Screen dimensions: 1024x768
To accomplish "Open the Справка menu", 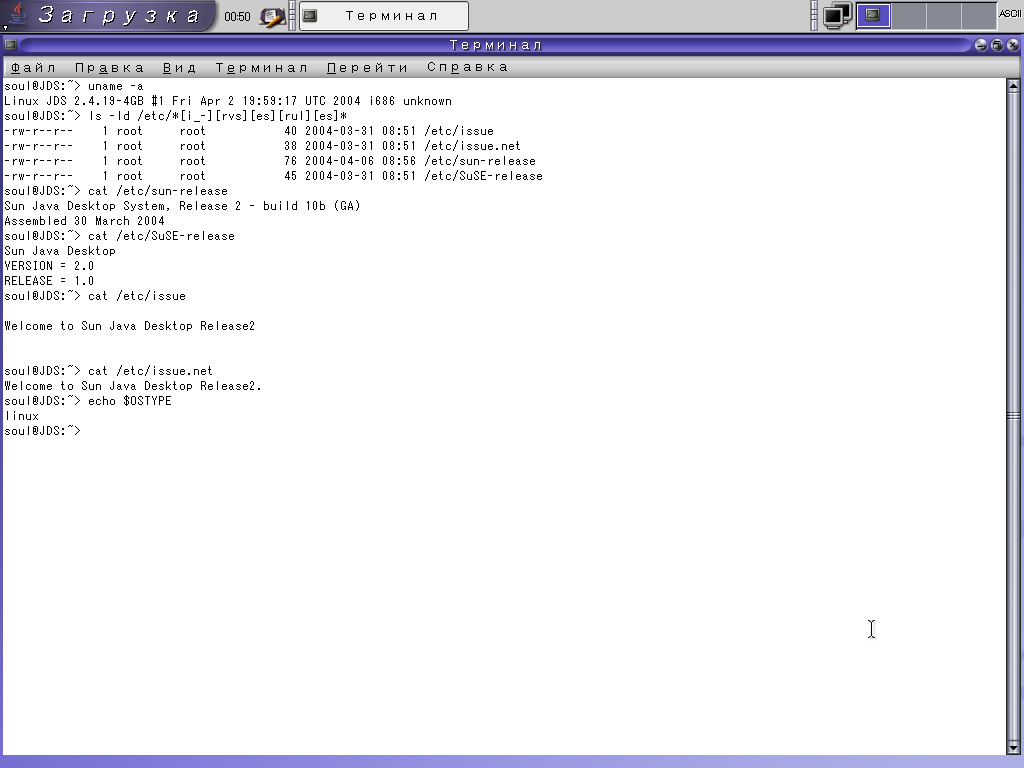I will (468, 67).
